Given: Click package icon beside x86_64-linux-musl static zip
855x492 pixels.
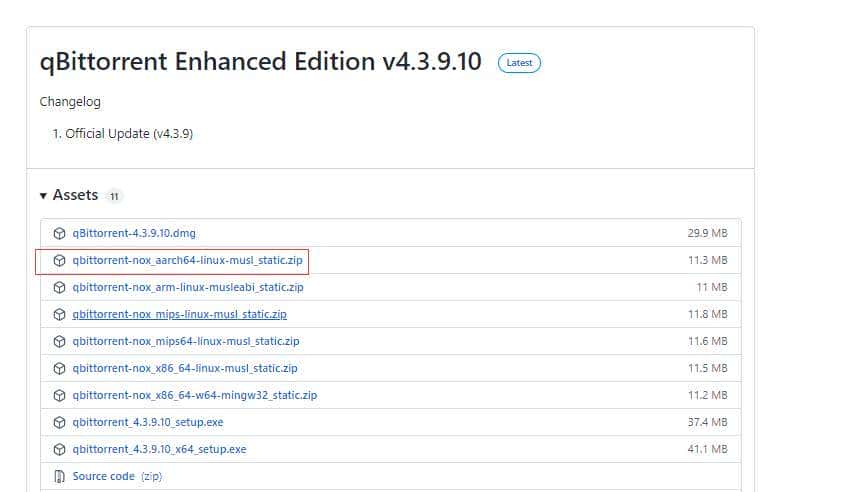Looking at the screenshot, I should 60,368.
